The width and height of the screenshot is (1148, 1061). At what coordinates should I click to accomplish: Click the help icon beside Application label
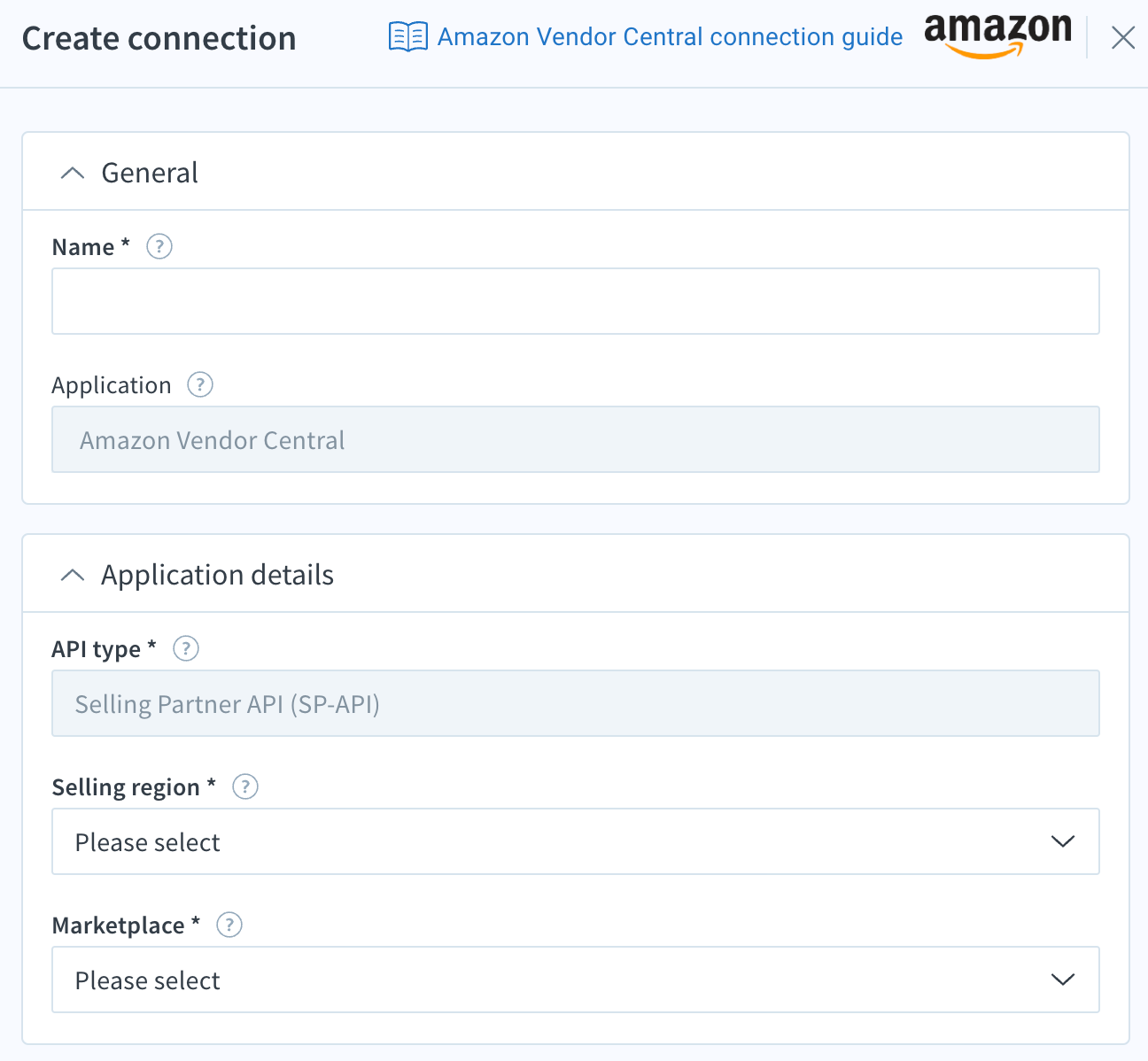point(200,384)
